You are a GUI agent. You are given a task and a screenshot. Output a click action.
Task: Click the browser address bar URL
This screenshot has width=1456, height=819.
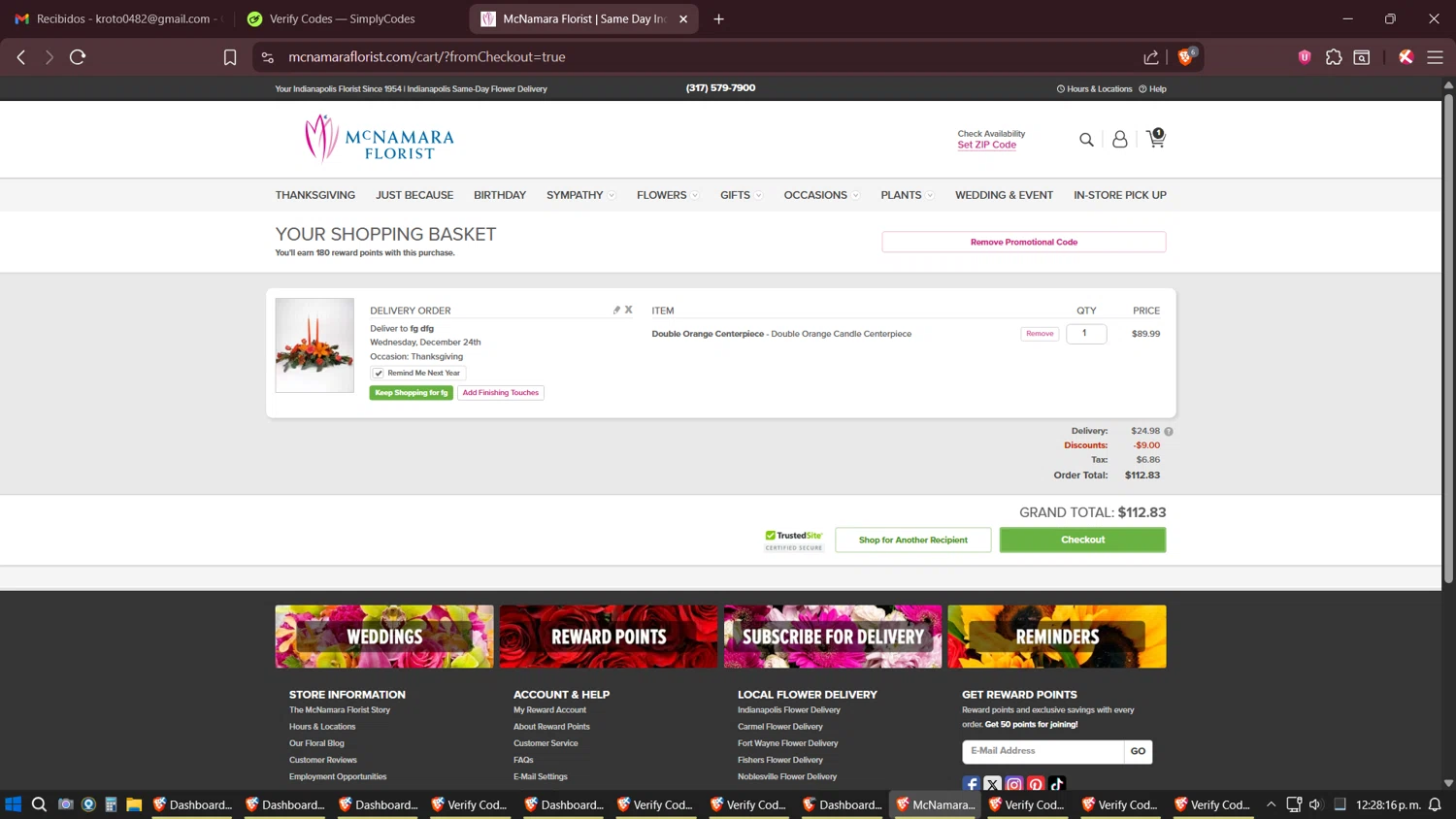coord(427,57)
